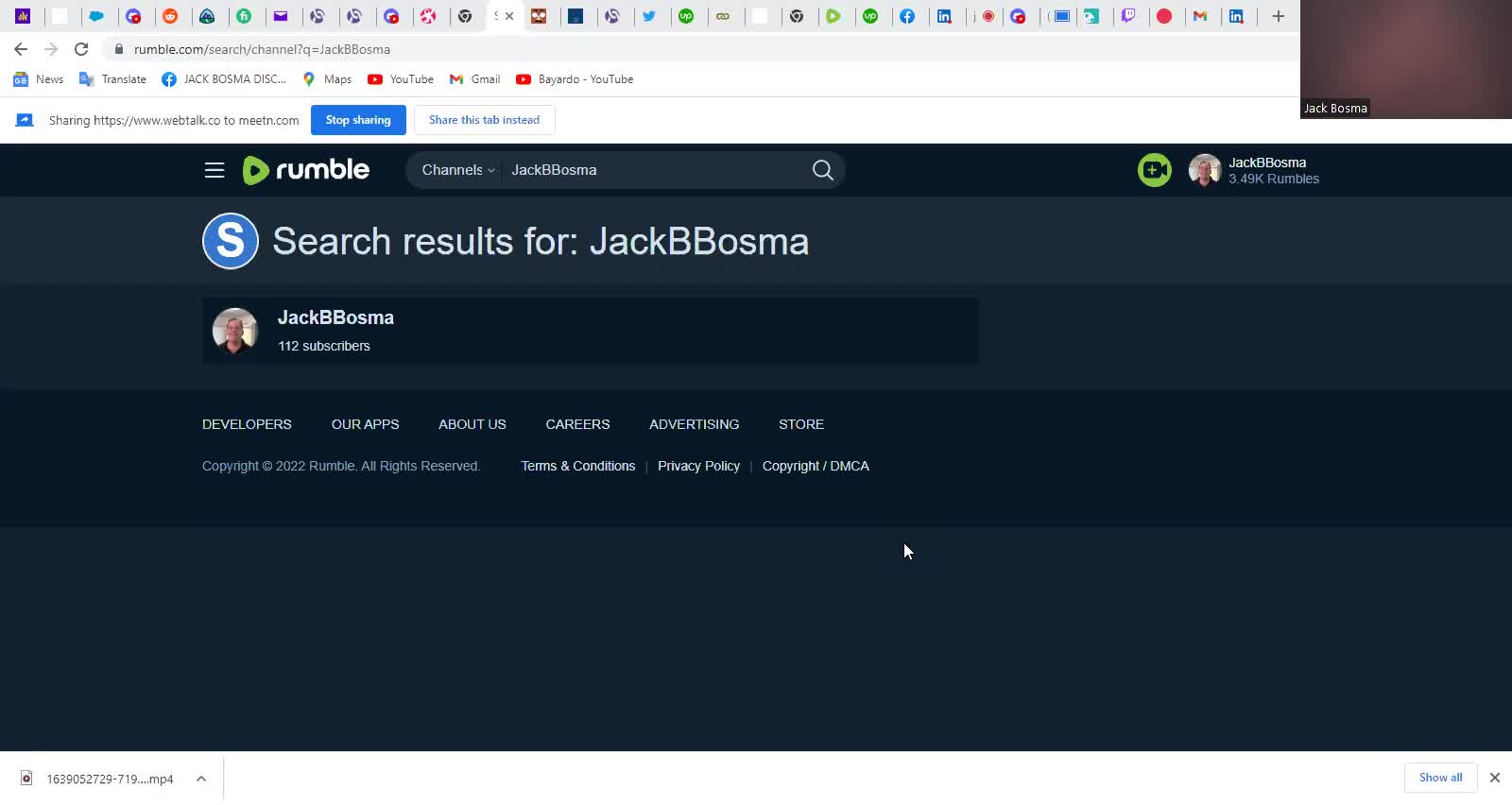Go to the Rumble home logo
Image resolution: width=1512 pixels, height=805 pixels.
[305, 170]
